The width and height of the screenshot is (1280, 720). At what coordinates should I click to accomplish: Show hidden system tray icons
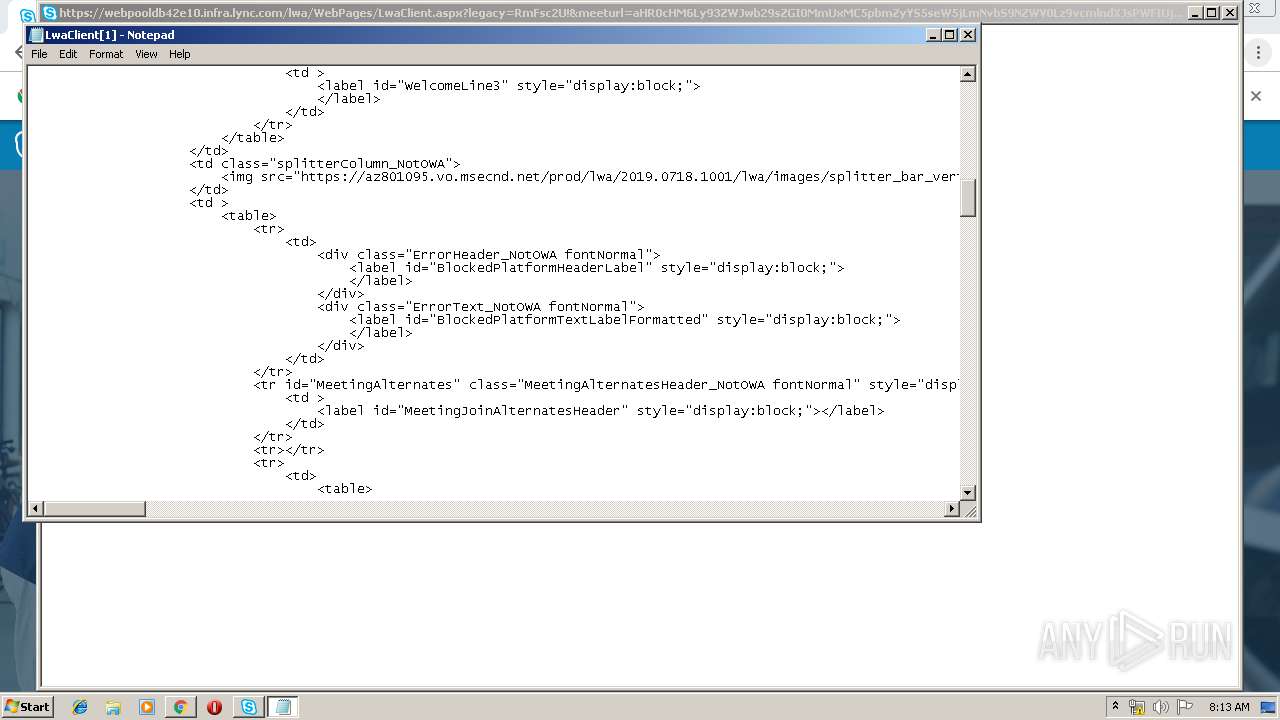(1115, 707)
